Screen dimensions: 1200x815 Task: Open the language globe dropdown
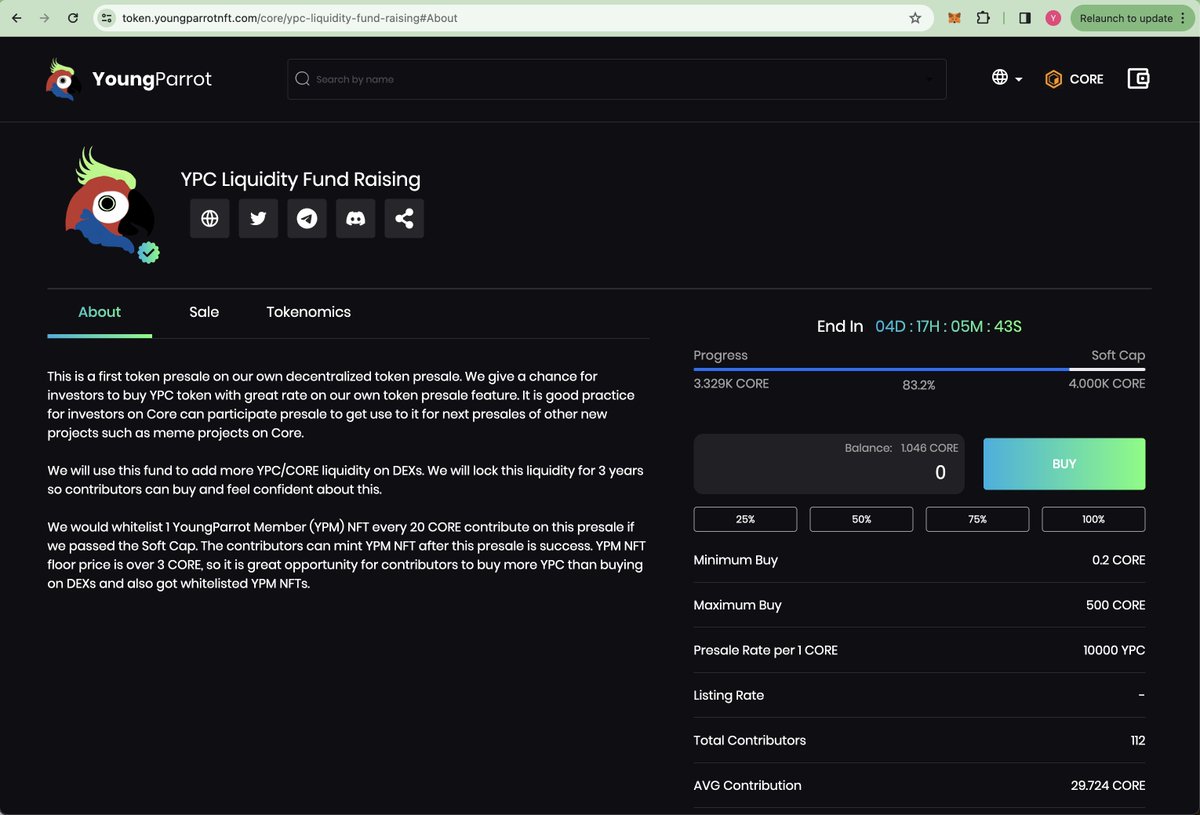click(x=1007, y=78)
